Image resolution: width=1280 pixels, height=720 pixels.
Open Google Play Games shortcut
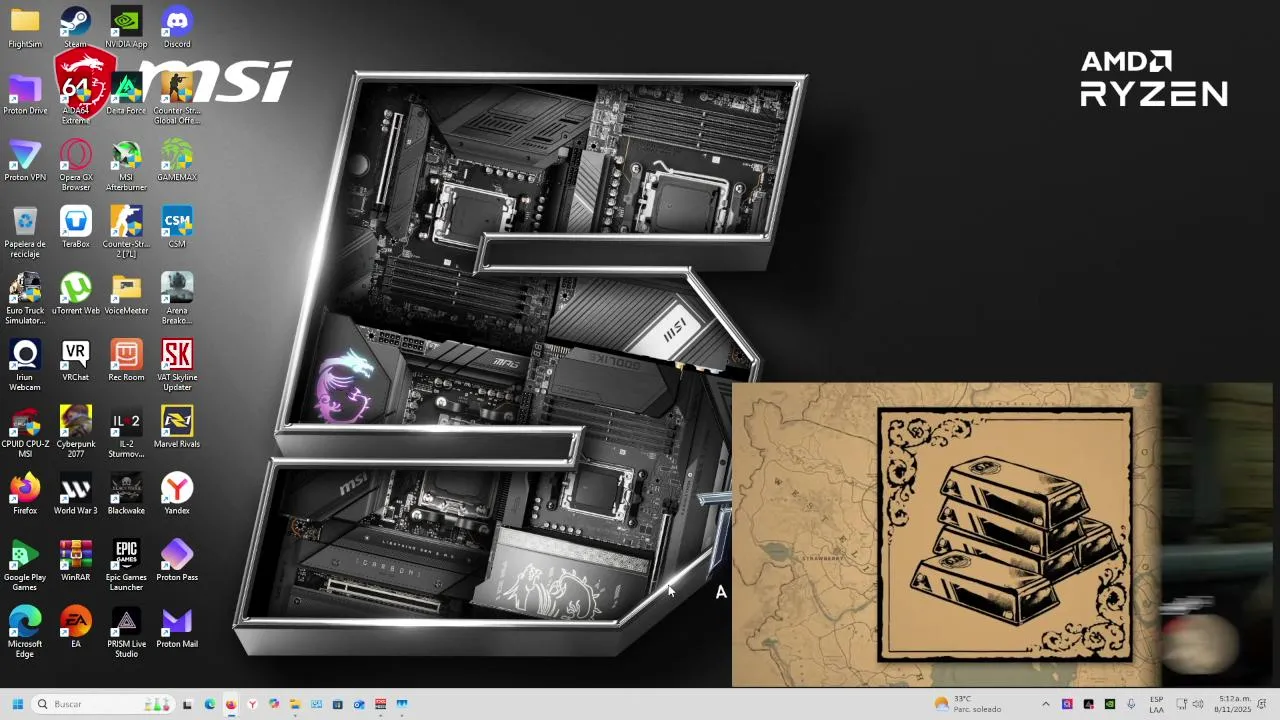pyautogui.click(x=25, y=566)
